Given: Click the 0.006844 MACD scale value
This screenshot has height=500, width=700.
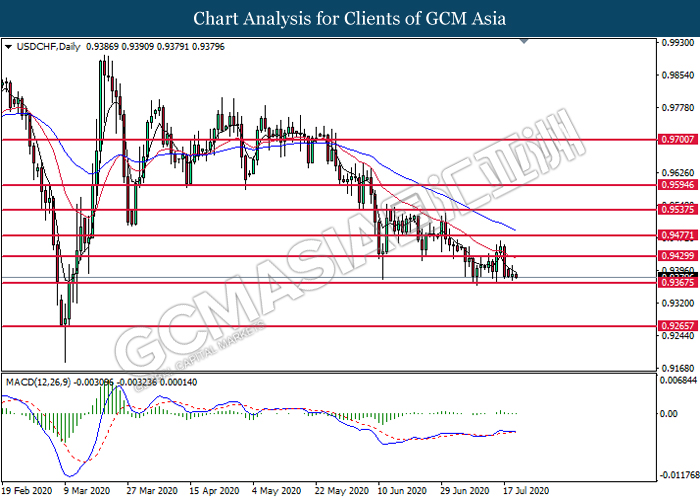Looking at the screenshot, I should click(679, 380).
